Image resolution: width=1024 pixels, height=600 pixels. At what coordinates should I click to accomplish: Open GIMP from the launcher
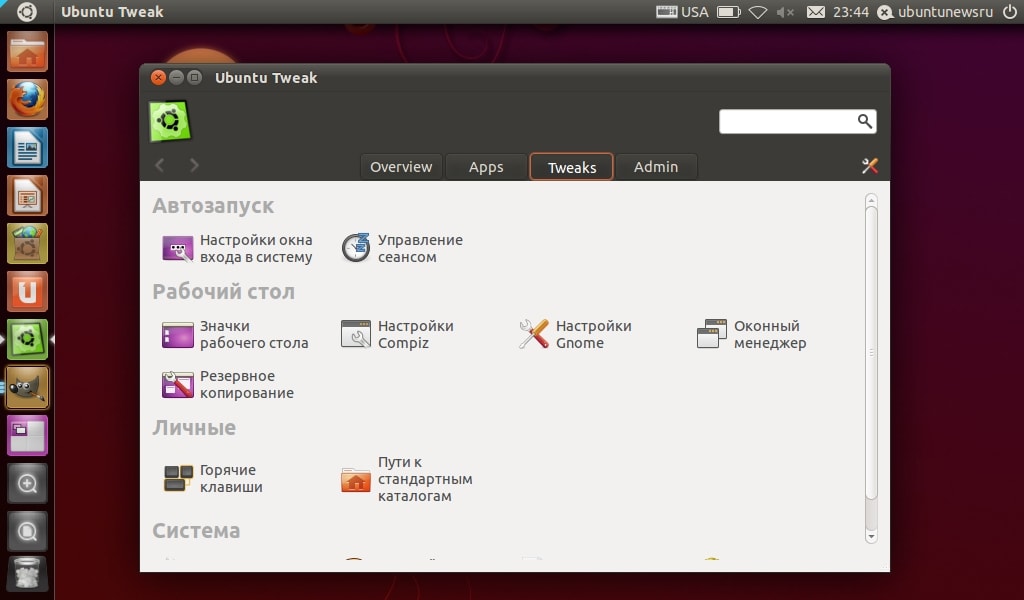(27, 387)
